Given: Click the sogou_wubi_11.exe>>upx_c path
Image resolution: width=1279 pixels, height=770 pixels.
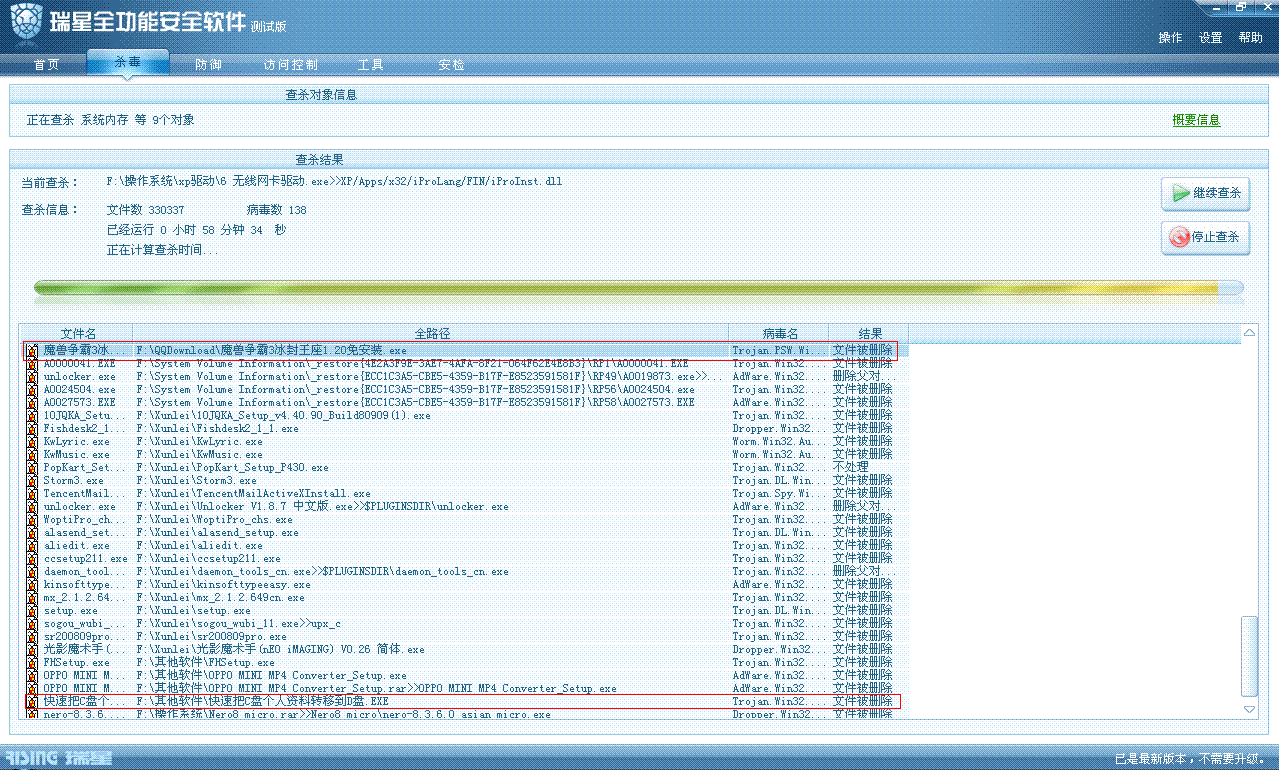Looking at the screenshot, I should [x=238, y=624].
